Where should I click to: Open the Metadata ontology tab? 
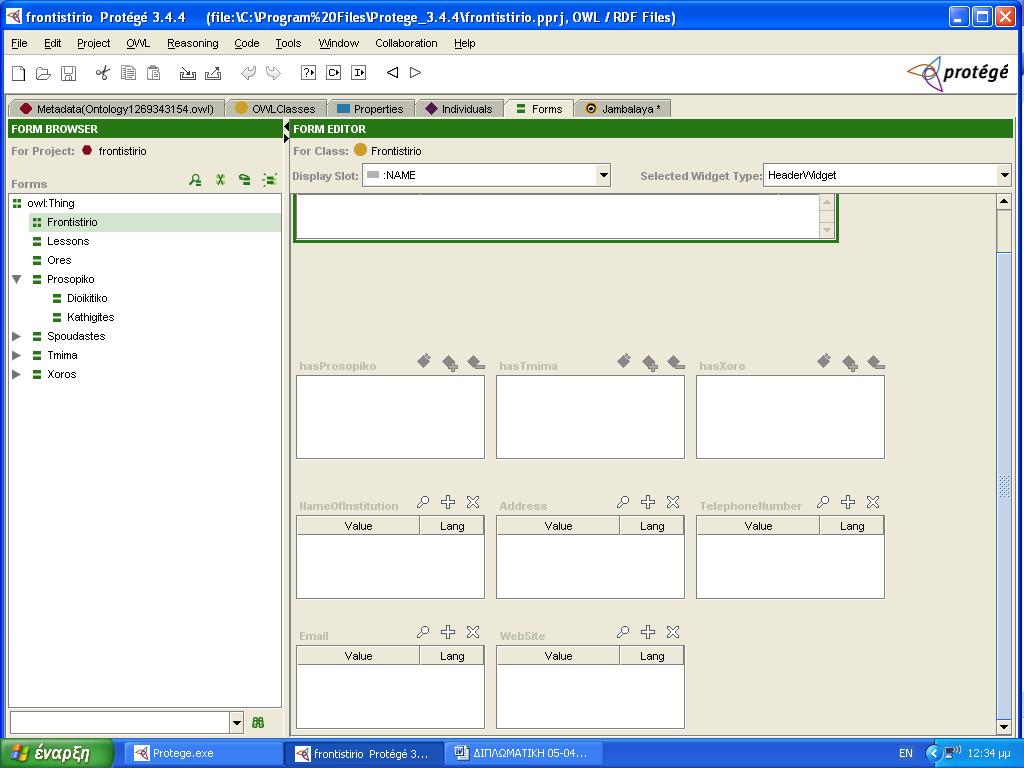click(117, 109)
